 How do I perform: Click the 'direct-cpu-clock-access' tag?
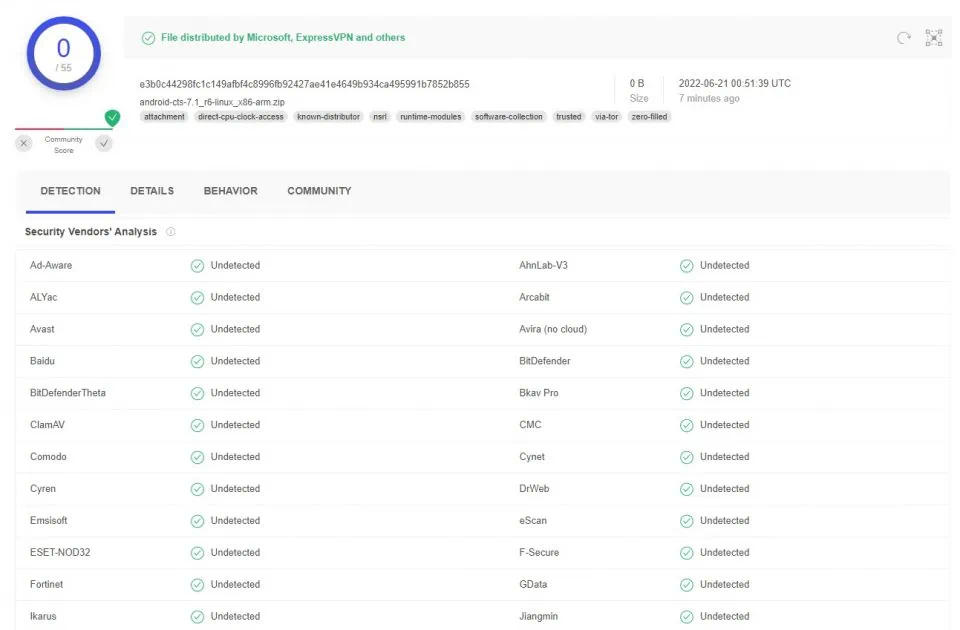(241, 117)
